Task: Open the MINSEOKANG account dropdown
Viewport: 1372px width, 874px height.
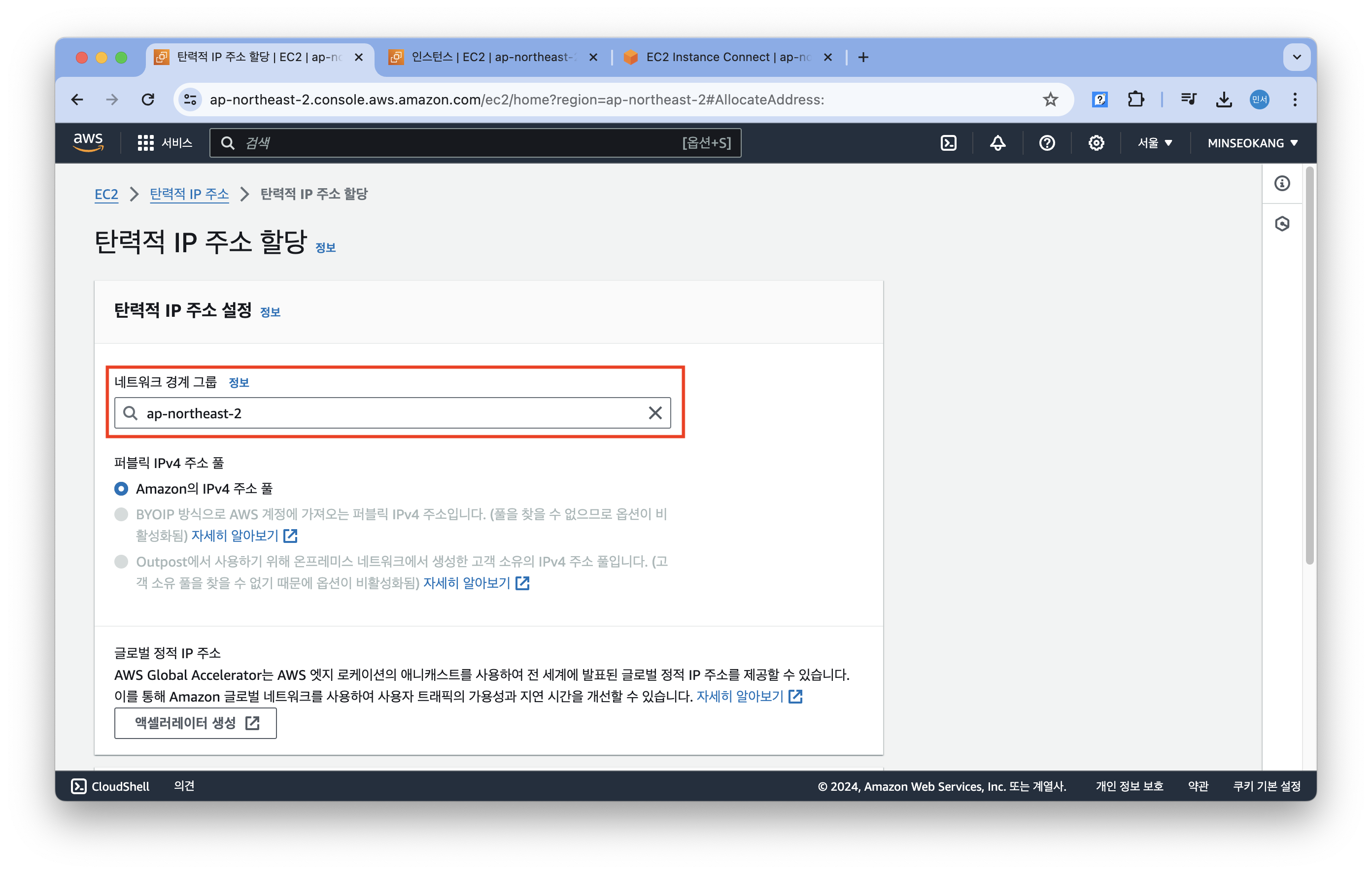Action: tap(1252, 143)
